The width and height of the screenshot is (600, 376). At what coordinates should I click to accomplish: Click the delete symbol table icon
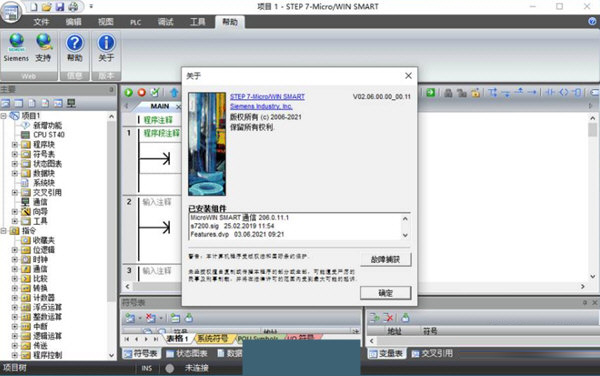[151, 318]
